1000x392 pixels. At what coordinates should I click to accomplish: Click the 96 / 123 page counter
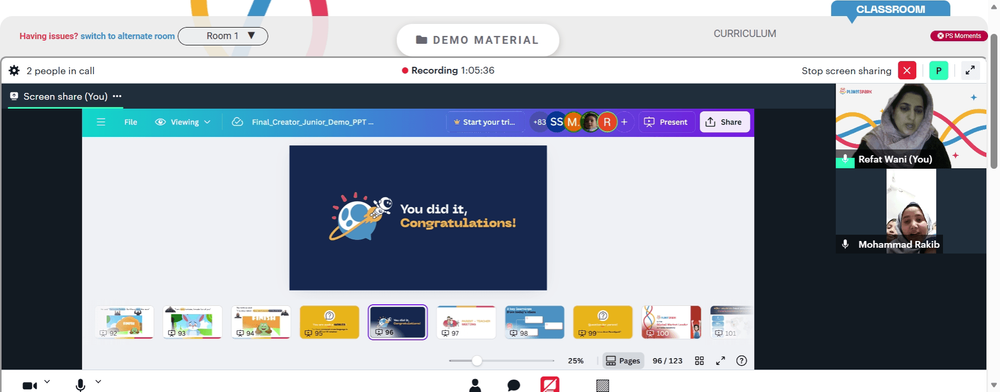[667, 361]
